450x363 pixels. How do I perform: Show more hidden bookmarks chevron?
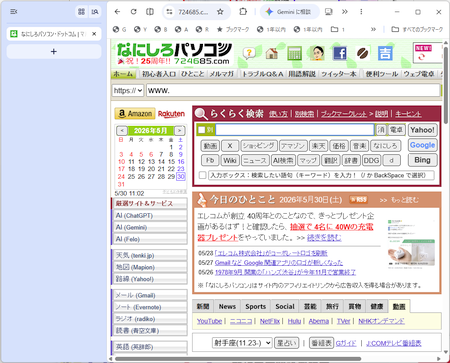click(373, 29)
